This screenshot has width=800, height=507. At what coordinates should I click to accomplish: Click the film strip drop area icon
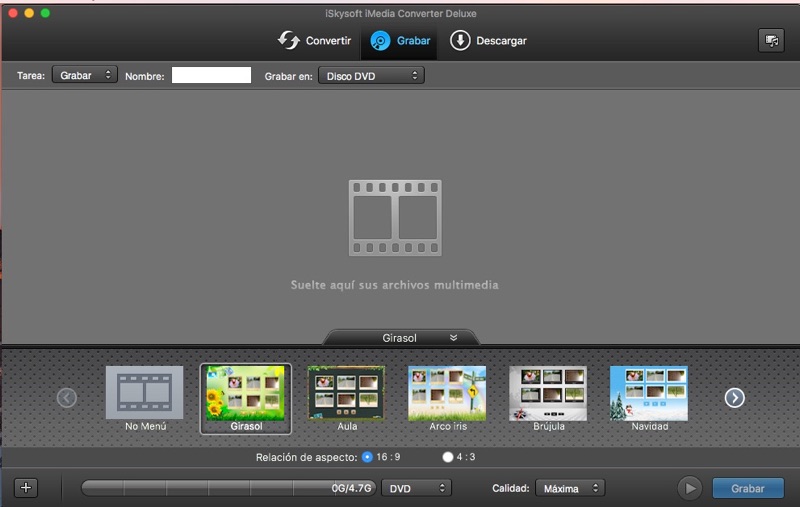coord(395,218)
